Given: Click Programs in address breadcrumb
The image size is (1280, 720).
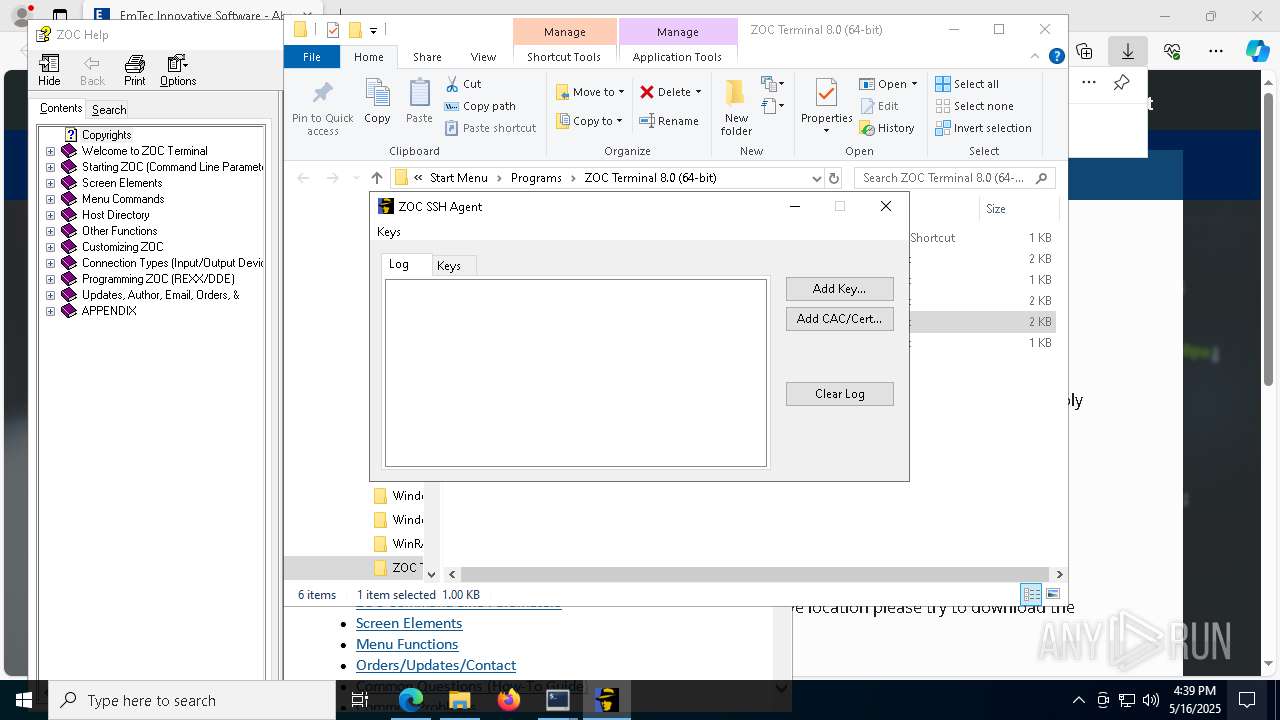Looking at the screenshot, I should coord(536,178).
